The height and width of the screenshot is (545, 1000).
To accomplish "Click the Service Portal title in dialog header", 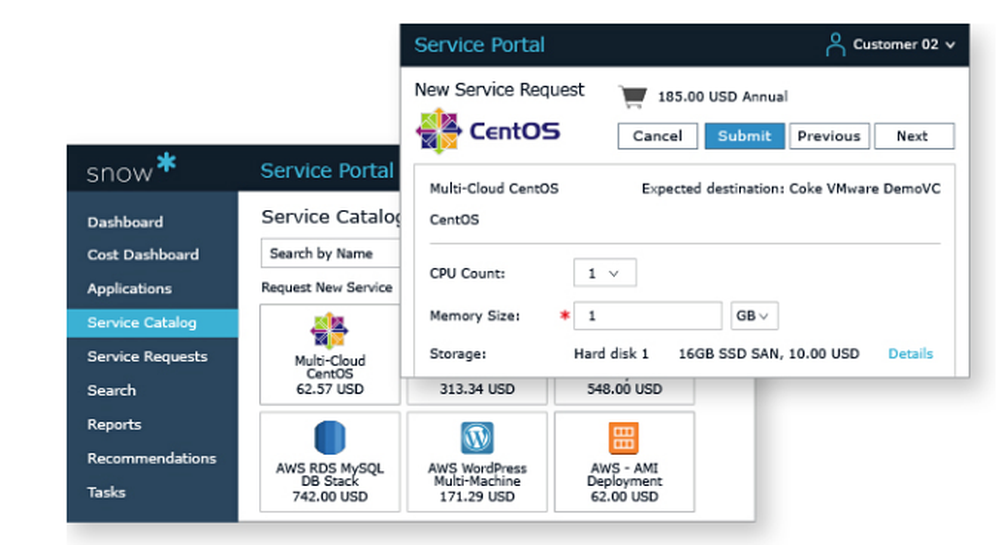I will point(480,45).
